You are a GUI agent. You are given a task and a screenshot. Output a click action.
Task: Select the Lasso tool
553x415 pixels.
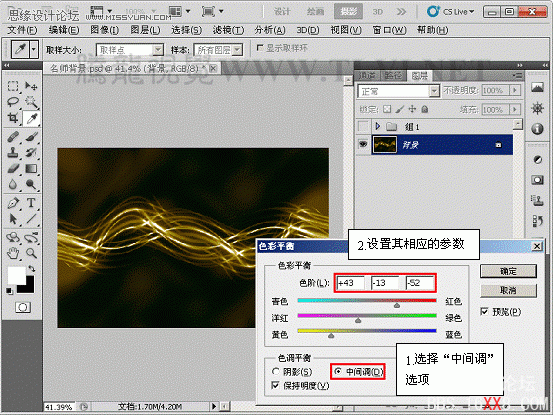pos(13,102)
